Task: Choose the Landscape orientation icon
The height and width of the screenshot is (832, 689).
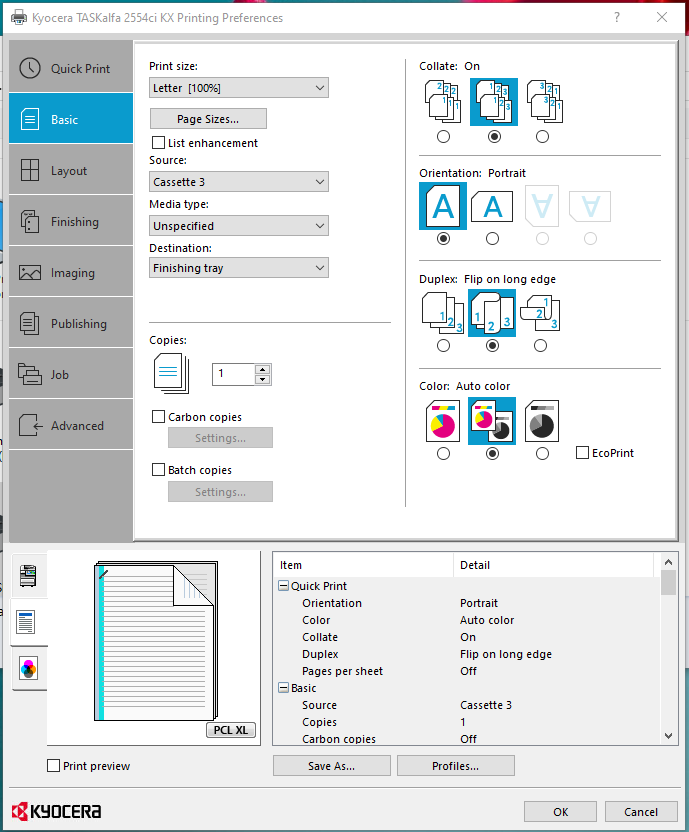Action: point(492,206)
